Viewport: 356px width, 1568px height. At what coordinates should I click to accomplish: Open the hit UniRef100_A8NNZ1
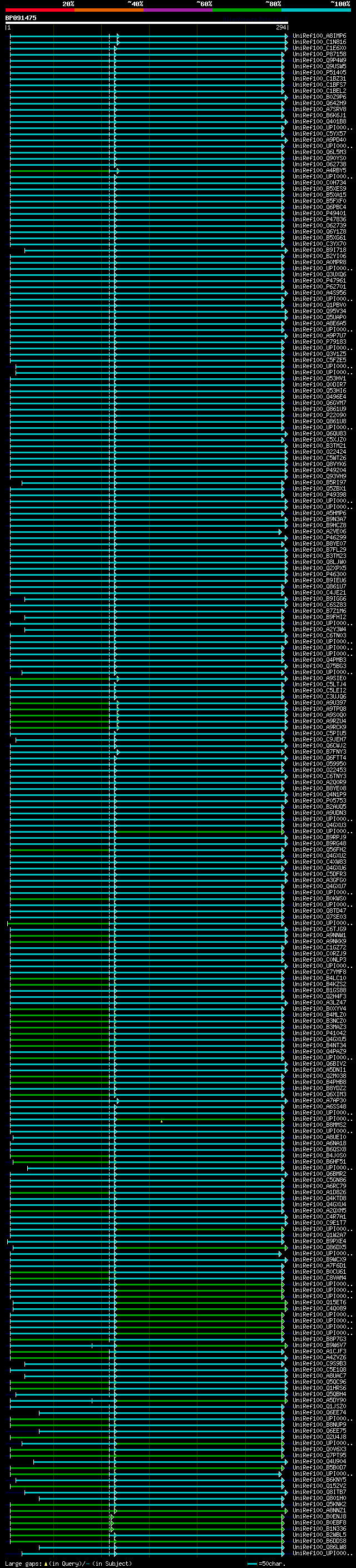pyautogui.click(x=319, y=1510)
